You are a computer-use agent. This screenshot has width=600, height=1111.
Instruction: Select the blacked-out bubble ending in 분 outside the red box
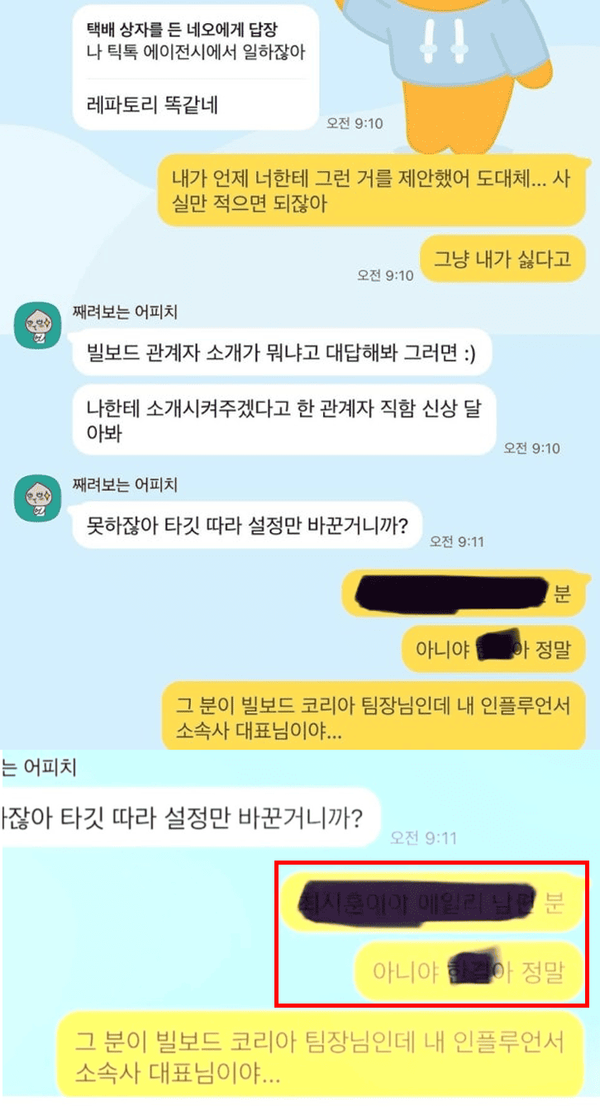pos(463,592)
